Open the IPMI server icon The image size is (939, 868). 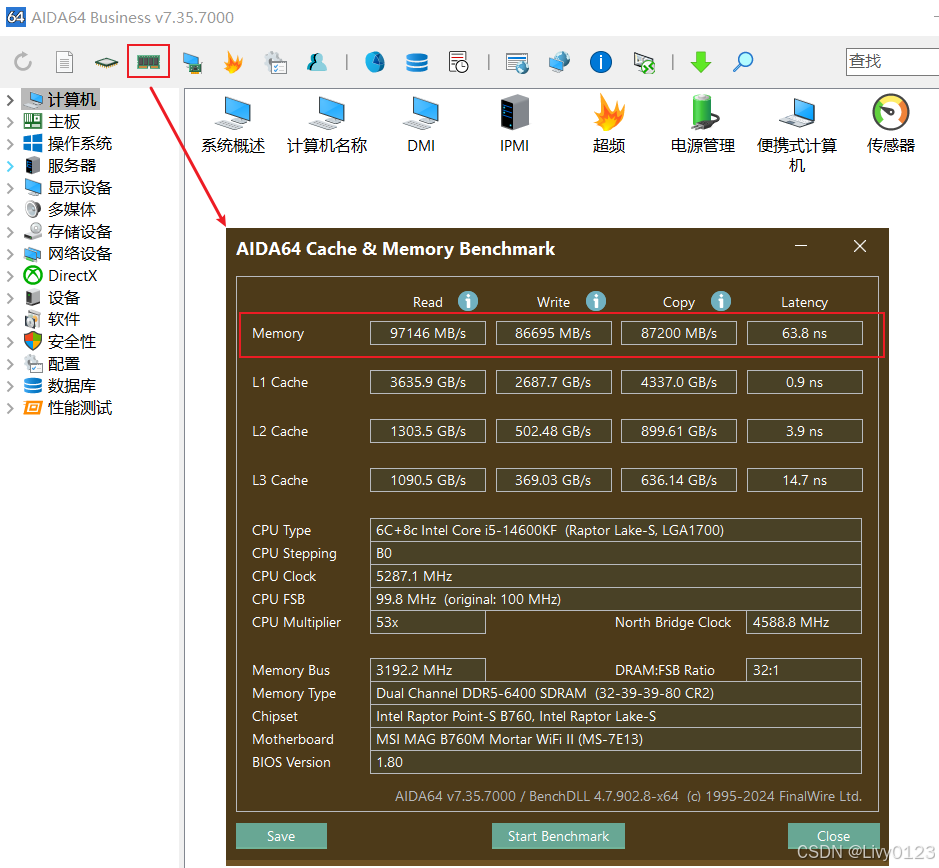pos(514,125)
